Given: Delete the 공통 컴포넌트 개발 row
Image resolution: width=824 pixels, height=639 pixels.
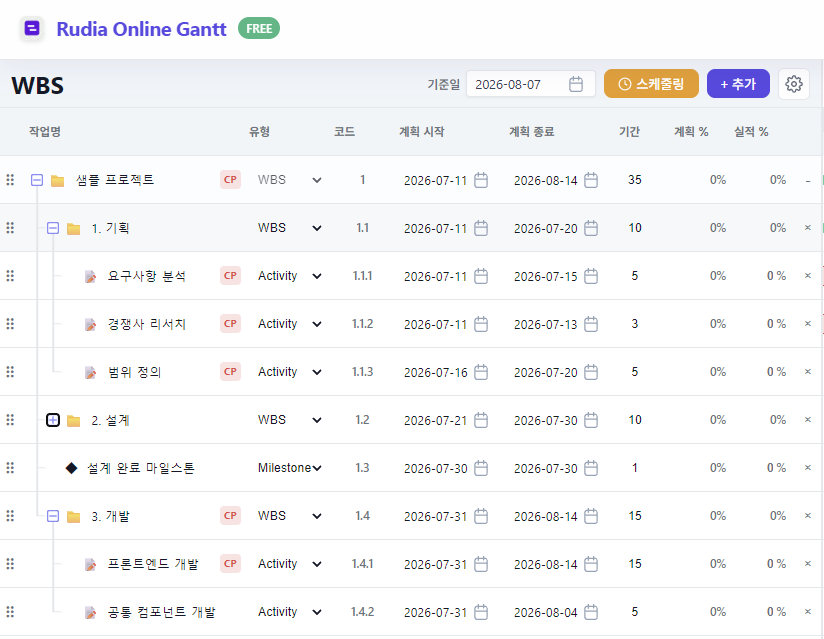Looking at the screenshot, I should [808, 612].
